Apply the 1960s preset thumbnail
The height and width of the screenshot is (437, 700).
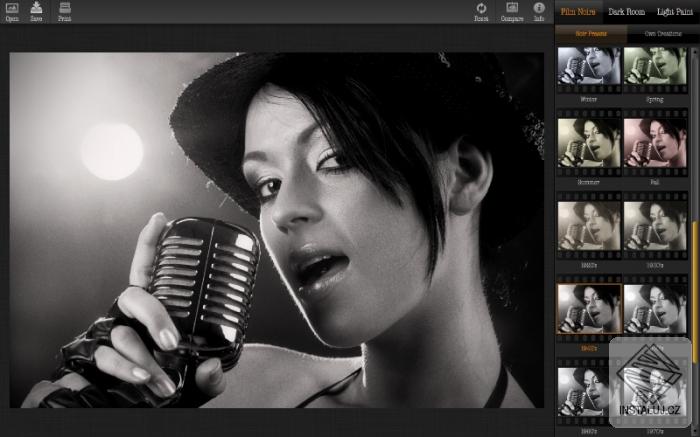[x=583, y=392]
